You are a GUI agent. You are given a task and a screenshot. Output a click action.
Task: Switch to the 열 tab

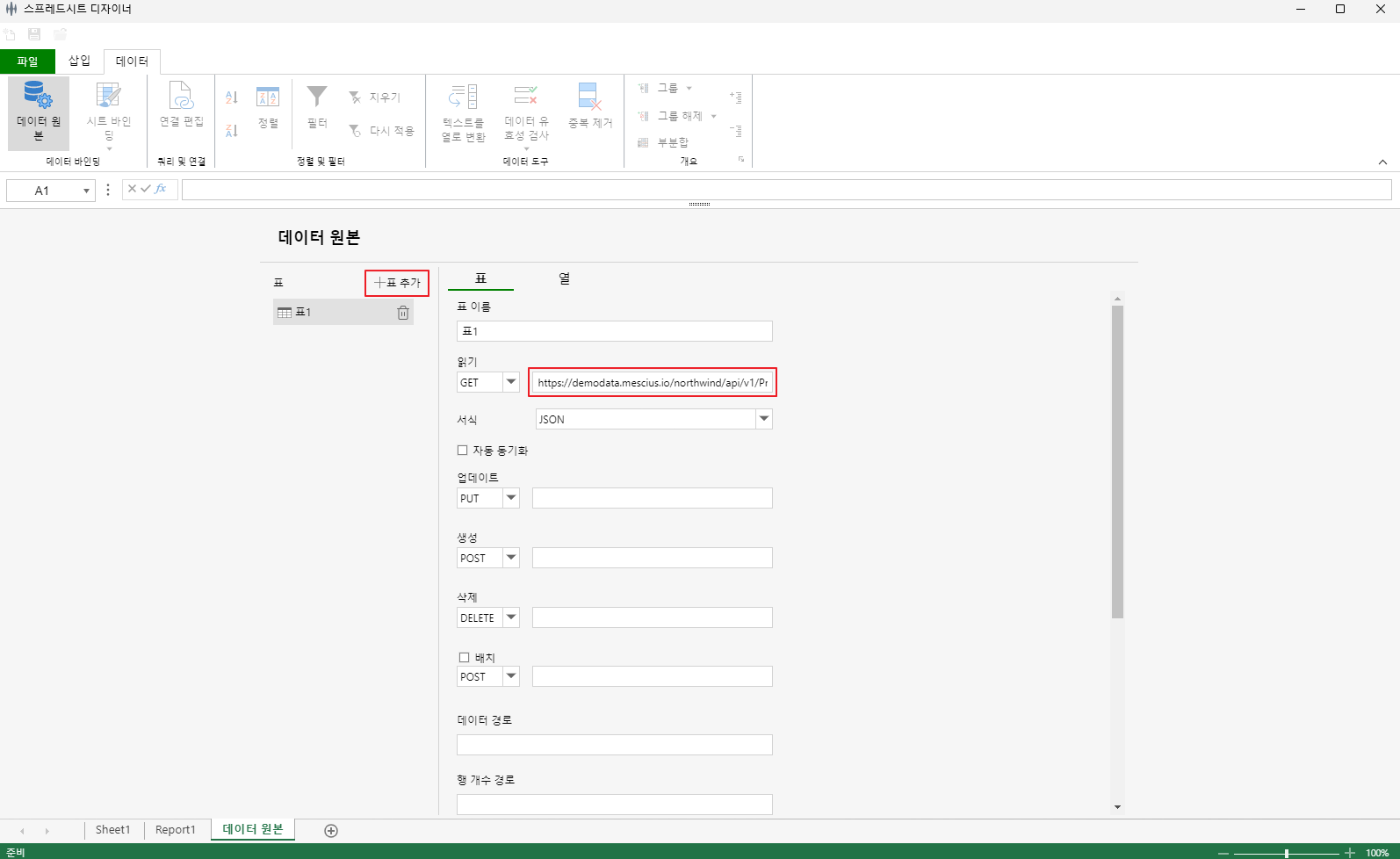tap(564, 278)
